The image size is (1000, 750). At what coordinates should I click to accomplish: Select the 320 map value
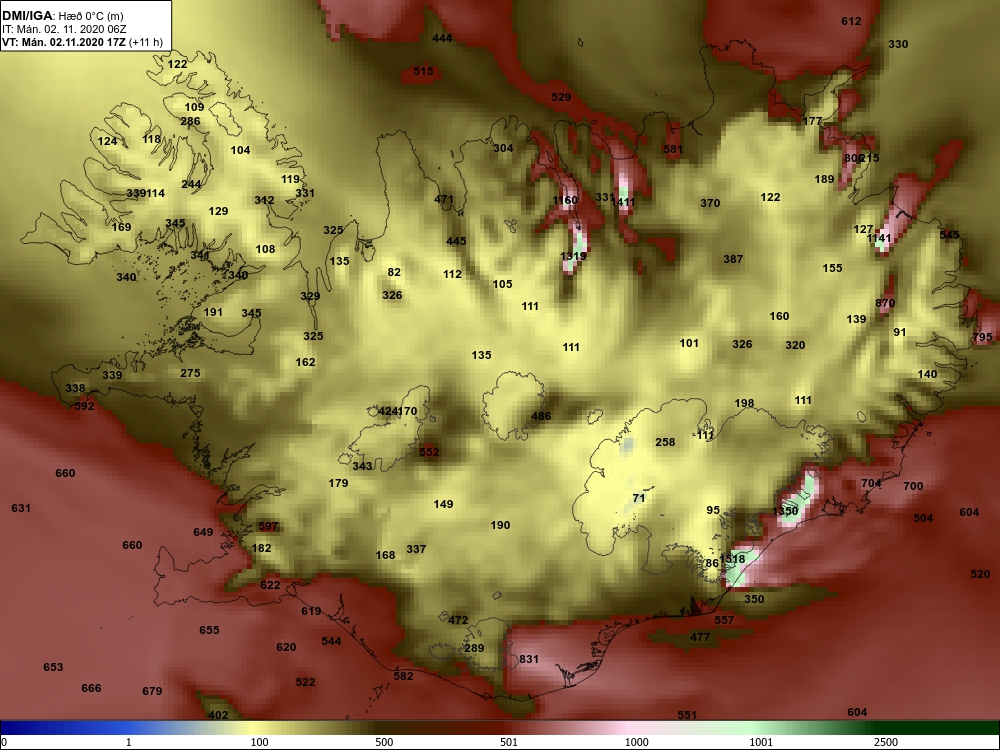[795, 345]
